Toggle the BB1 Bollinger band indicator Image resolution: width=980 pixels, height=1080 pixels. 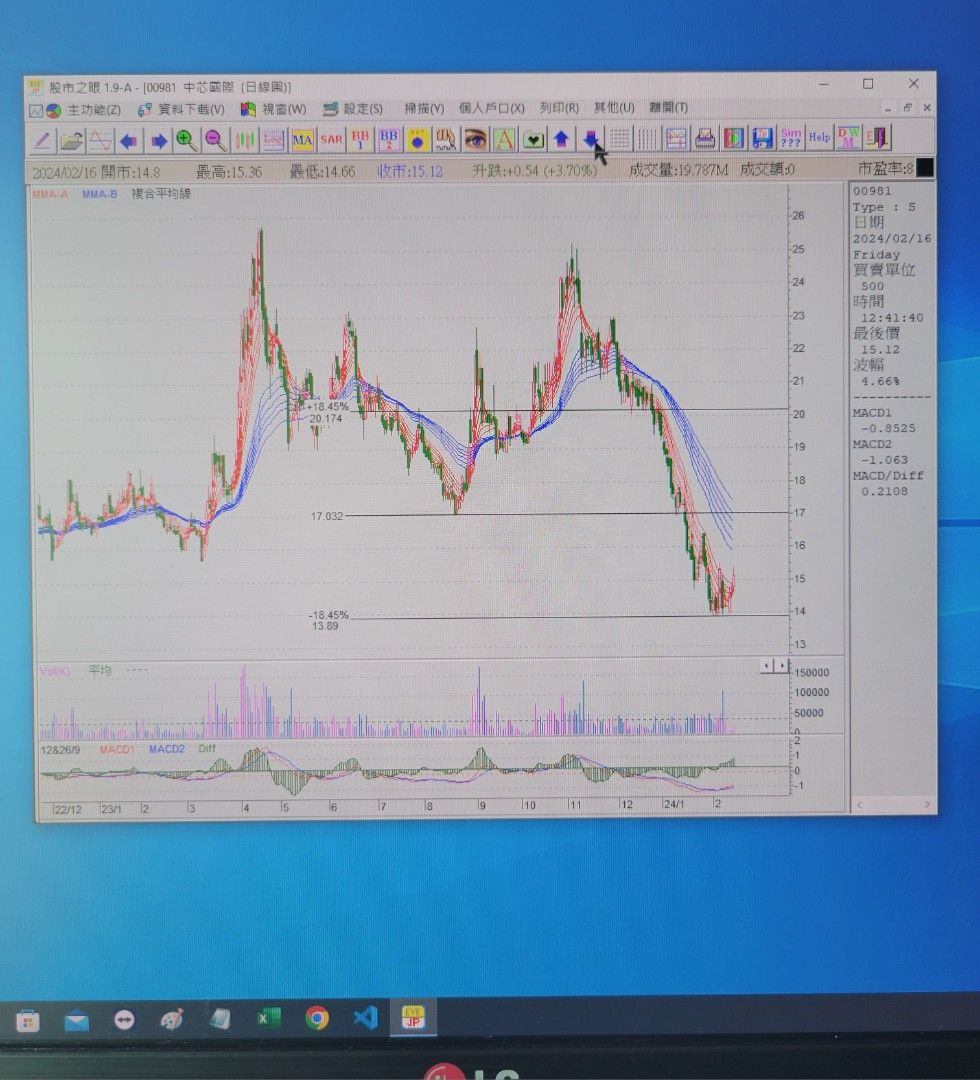click(360, 139)
